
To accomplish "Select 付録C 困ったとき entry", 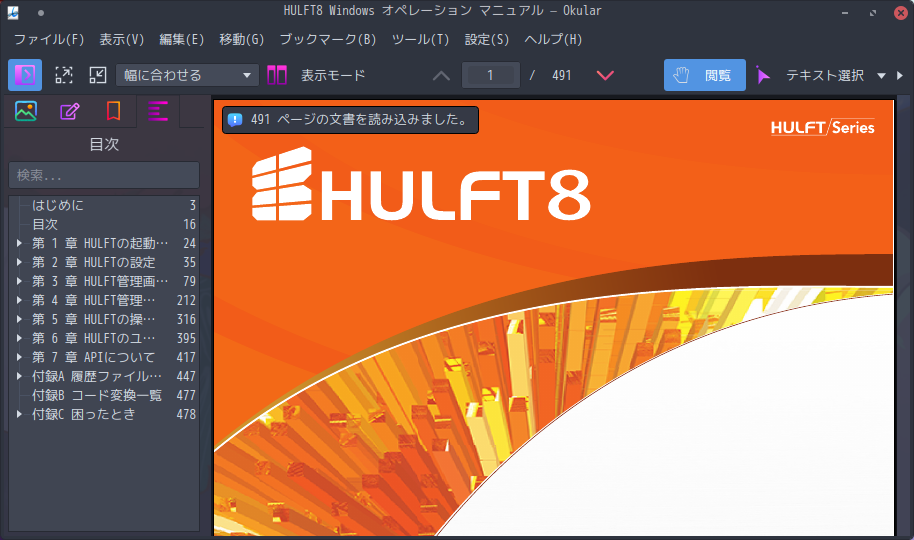I will (84, 414).
